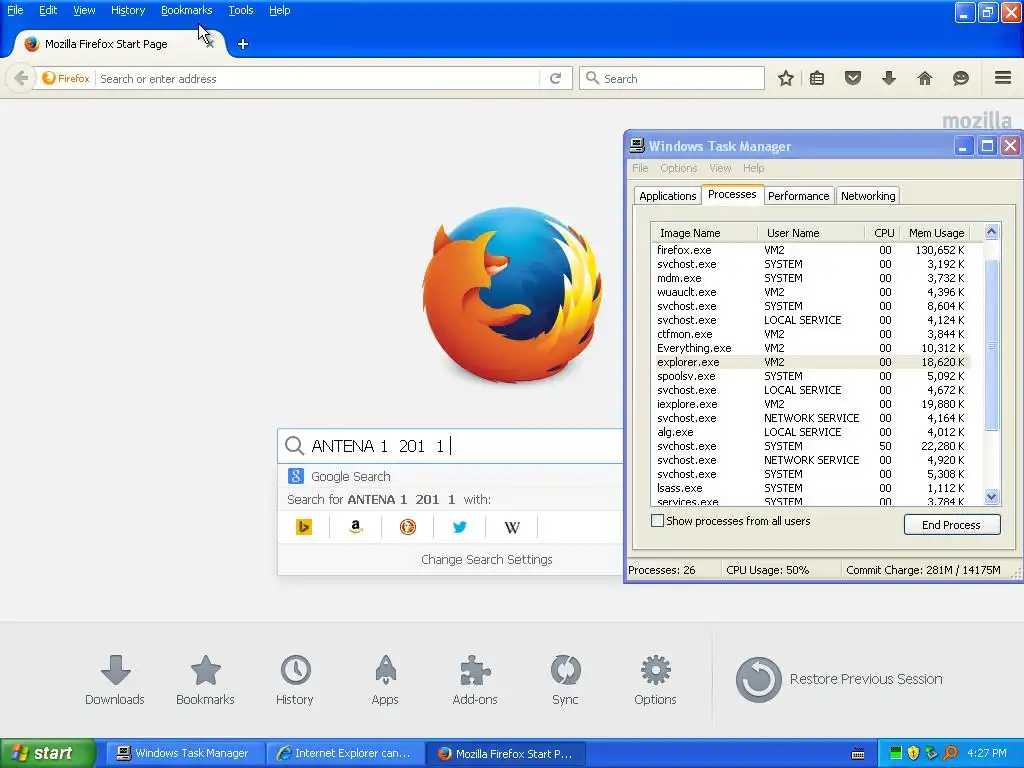
Task: Open Firefox Tools menu
Action: pyautogui.click(x=240, y=10)
